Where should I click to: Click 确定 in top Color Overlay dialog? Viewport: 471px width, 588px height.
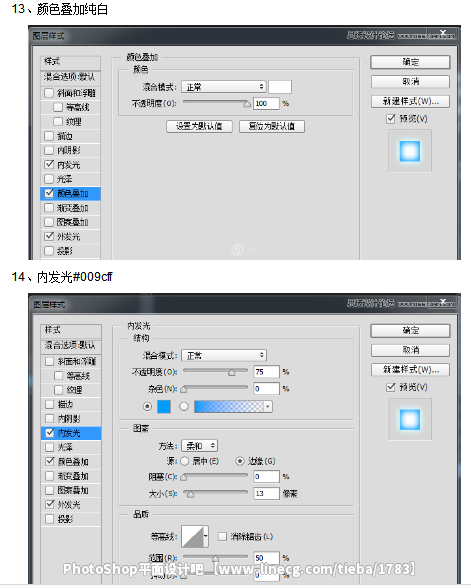tap(410, 62)
